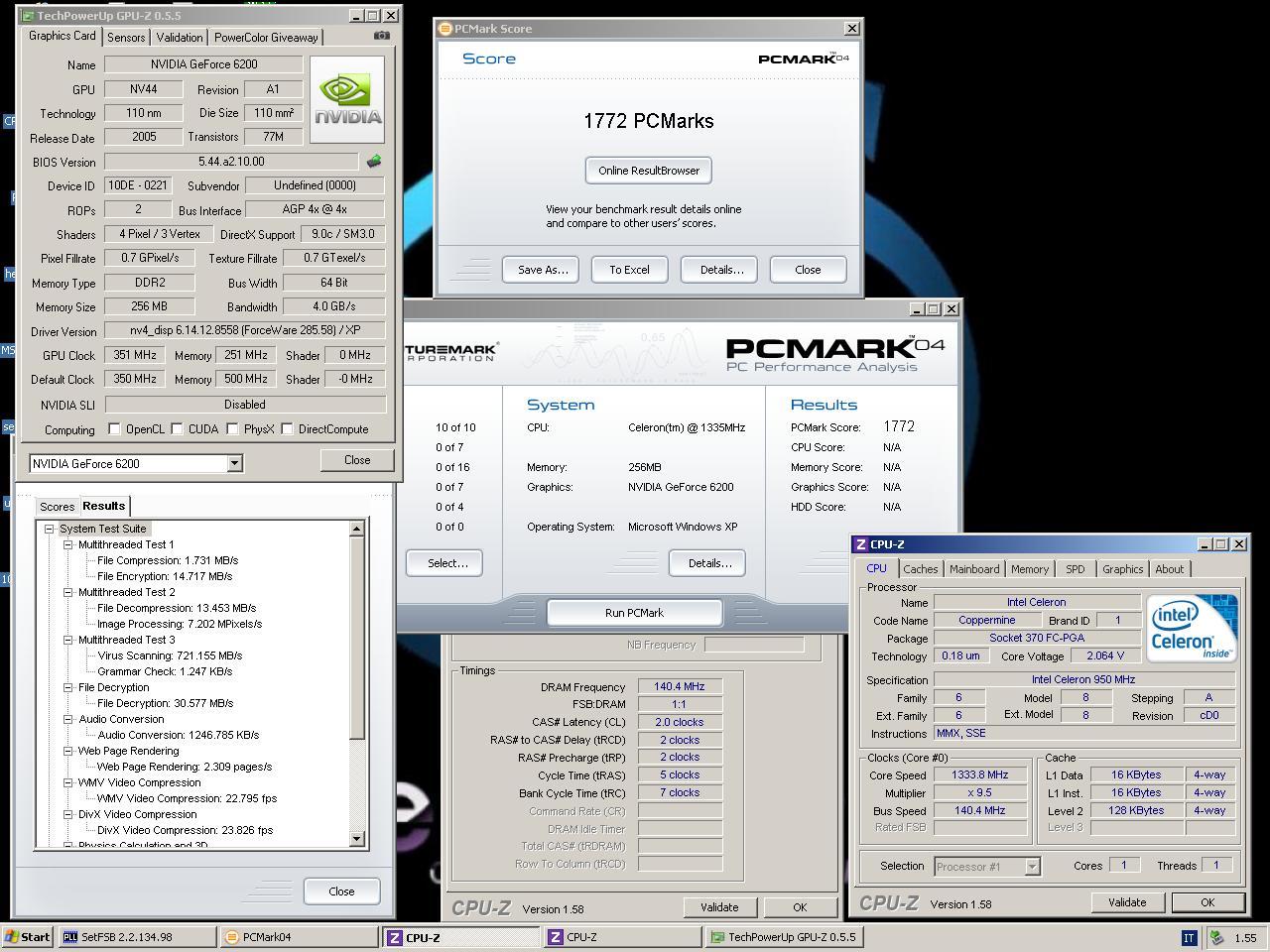Enable the CUDA checkbox
This screenshot has width=1270, height=952.
(x=177, y=429)
